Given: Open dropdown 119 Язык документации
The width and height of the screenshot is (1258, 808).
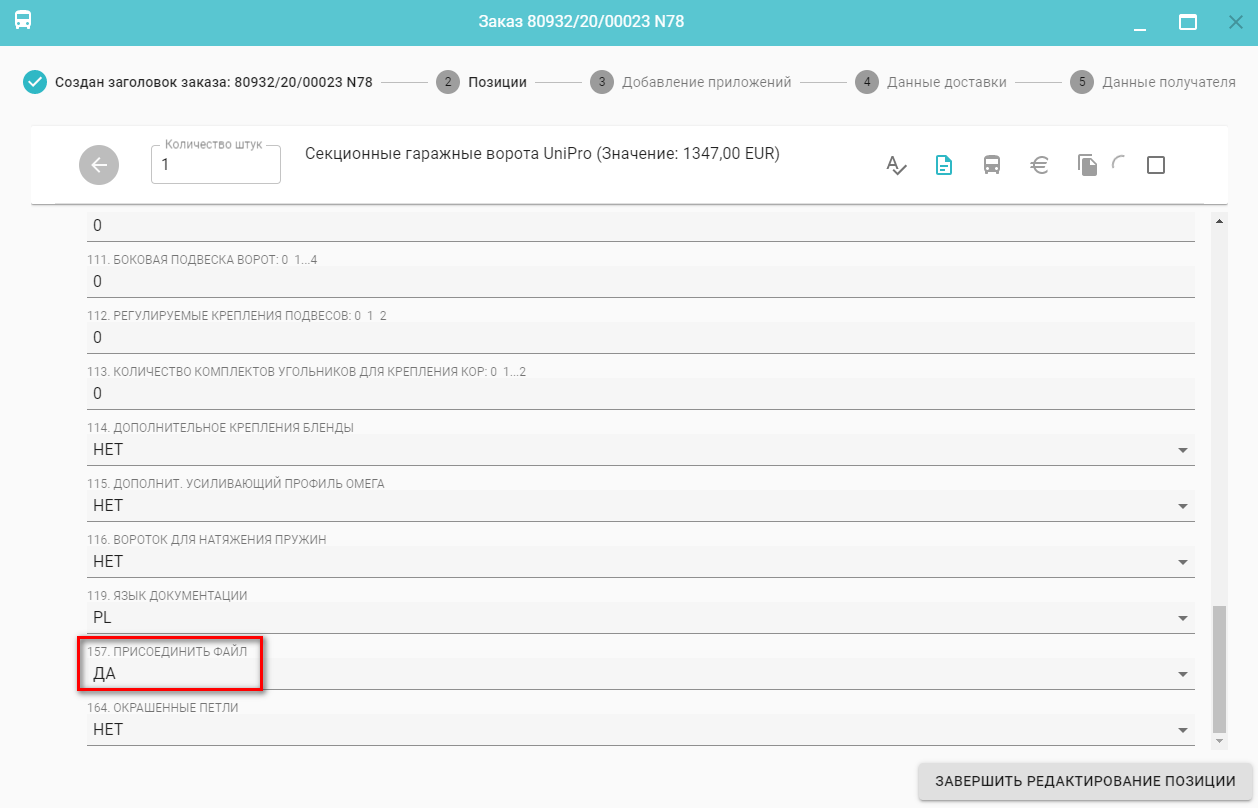Looking at the screenshot, I should (x=640, y=618).
